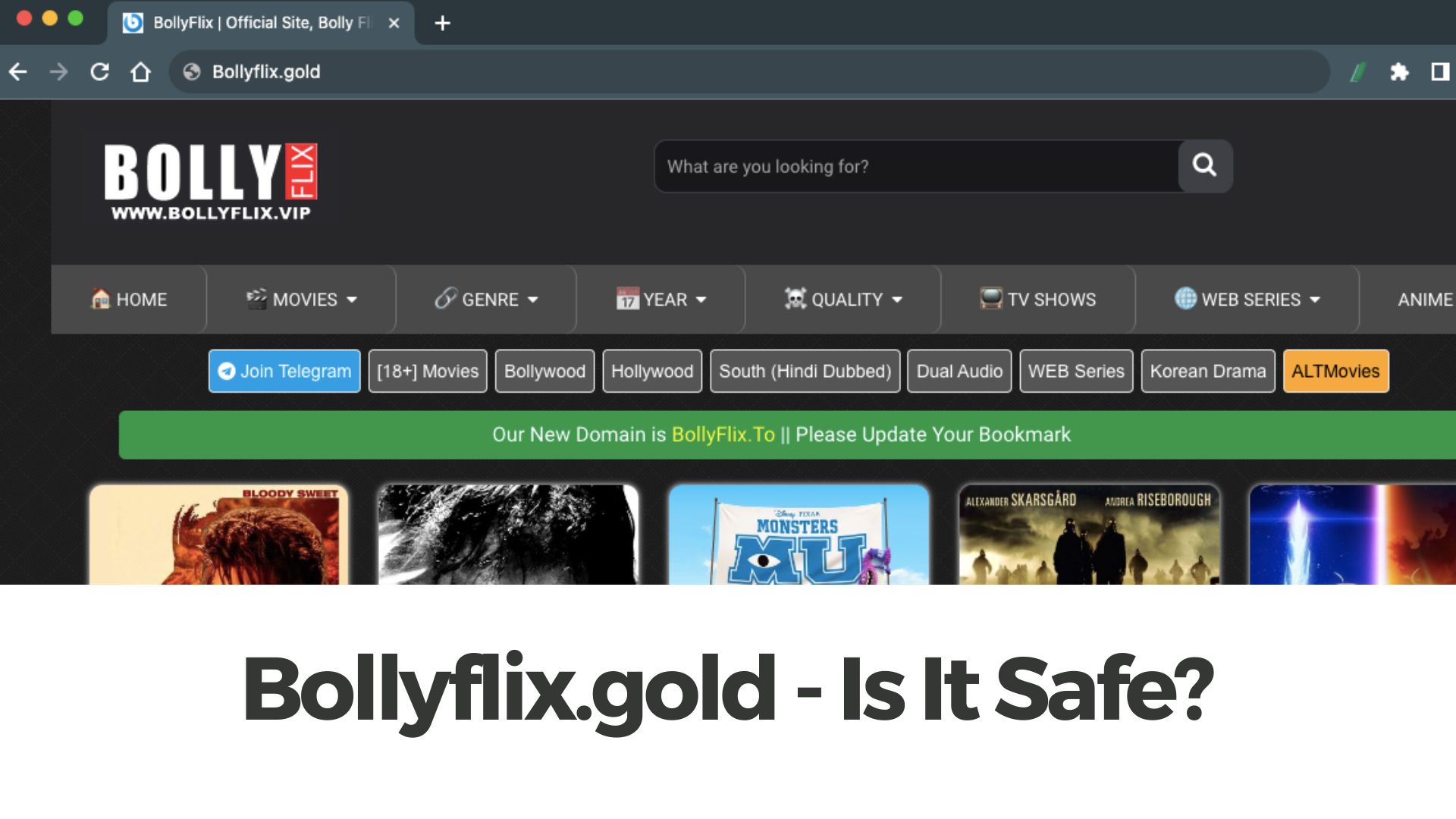Click the Bollyflix.gold address bar
The width and height of the screenshot is (1456, 819).
[x=749, y=72]
